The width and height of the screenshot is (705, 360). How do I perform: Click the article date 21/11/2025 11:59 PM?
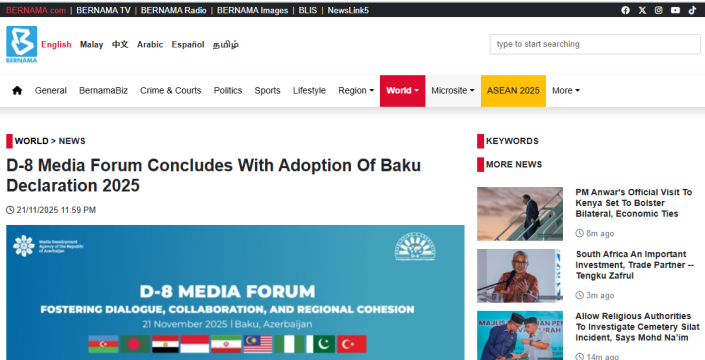point(56,210)
